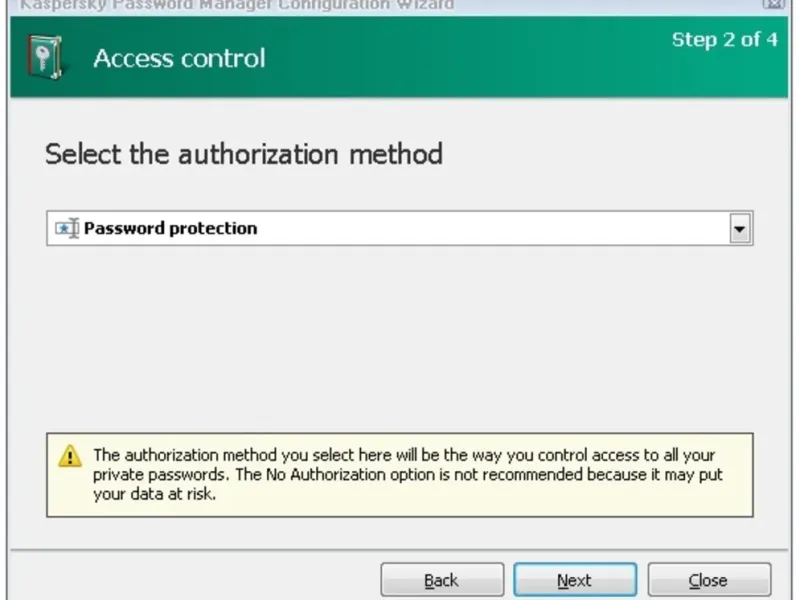
Task: Select the Password protection label text
Action: [170, 229]
